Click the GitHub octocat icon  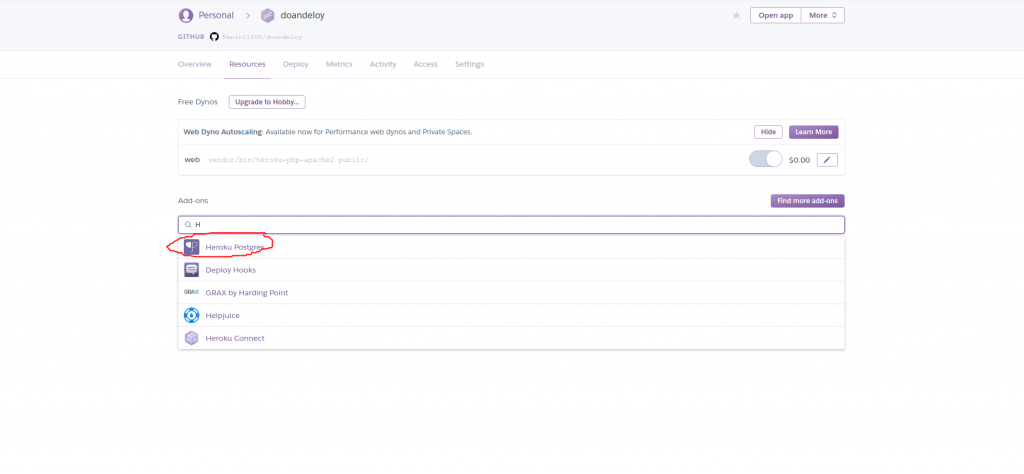(214, 37)
